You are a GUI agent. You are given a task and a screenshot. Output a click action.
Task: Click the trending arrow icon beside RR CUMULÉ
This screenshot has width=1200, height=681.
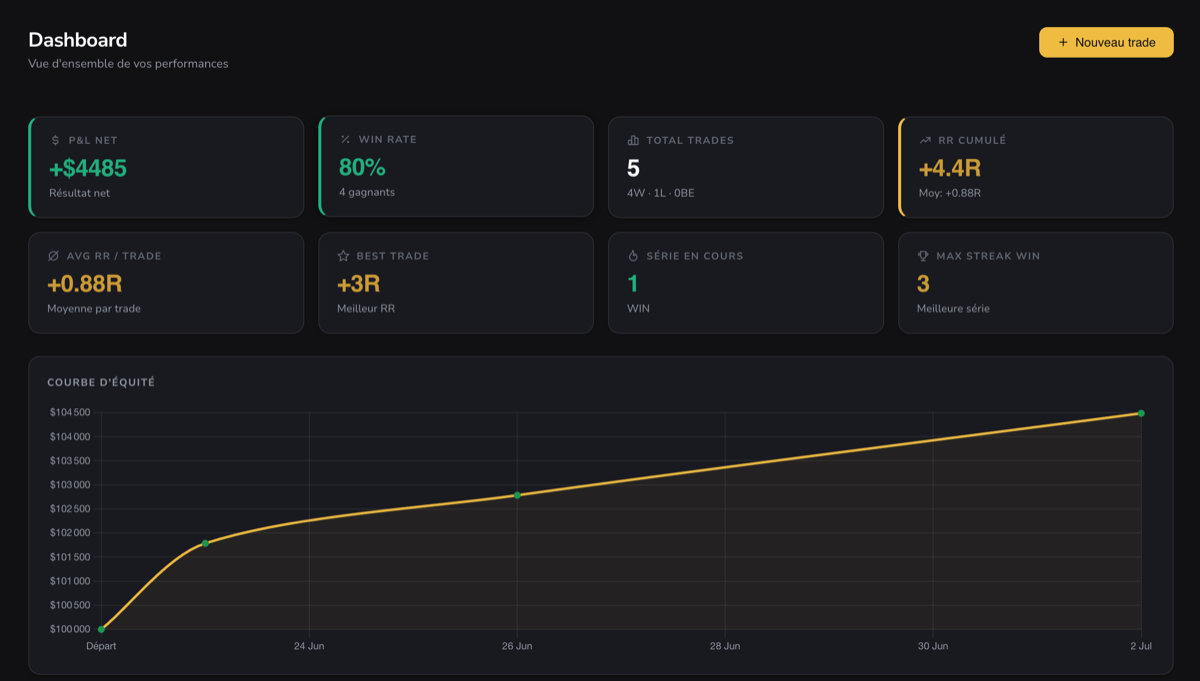click(x=925, y=140)
